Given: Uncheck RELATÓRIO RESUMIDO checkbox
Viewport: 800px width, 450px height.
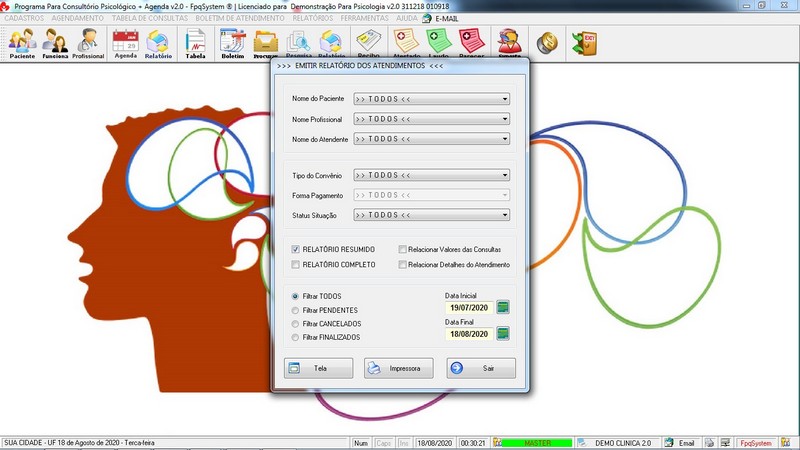Looking at the screenshot, I should point(295,249).
